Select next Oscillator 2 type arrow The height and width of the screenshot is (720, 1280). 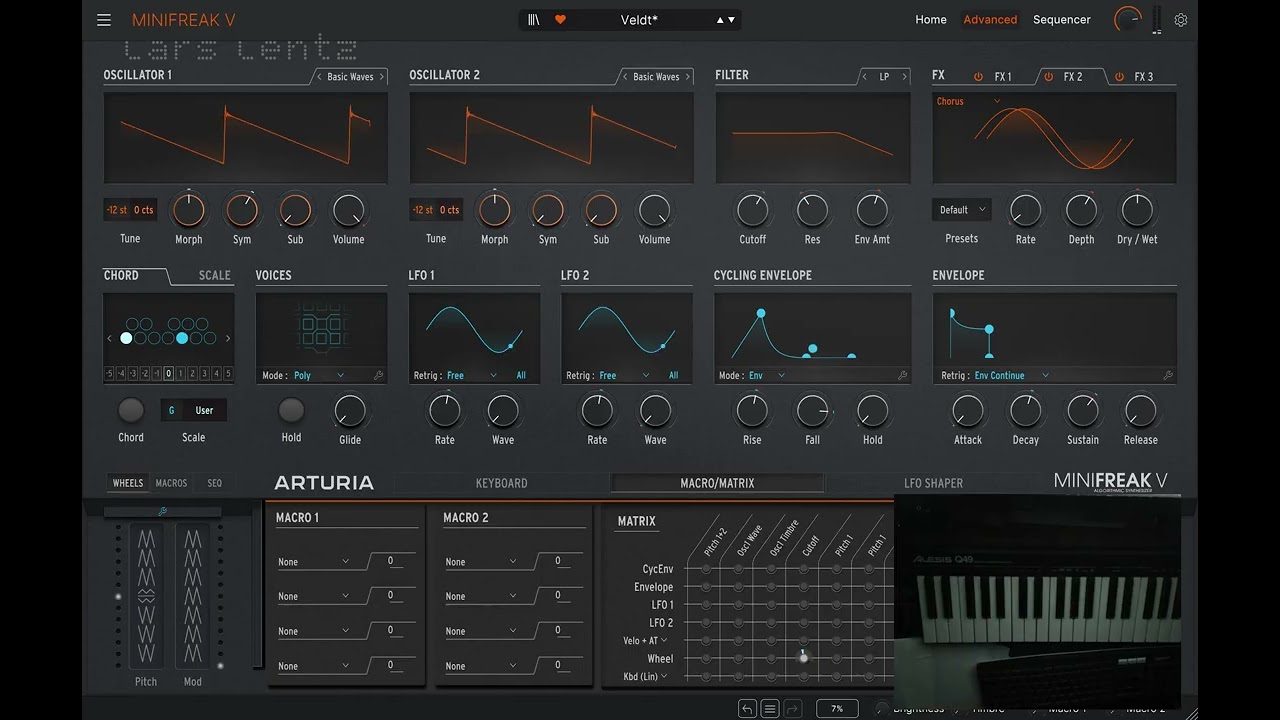click(687, 77)
